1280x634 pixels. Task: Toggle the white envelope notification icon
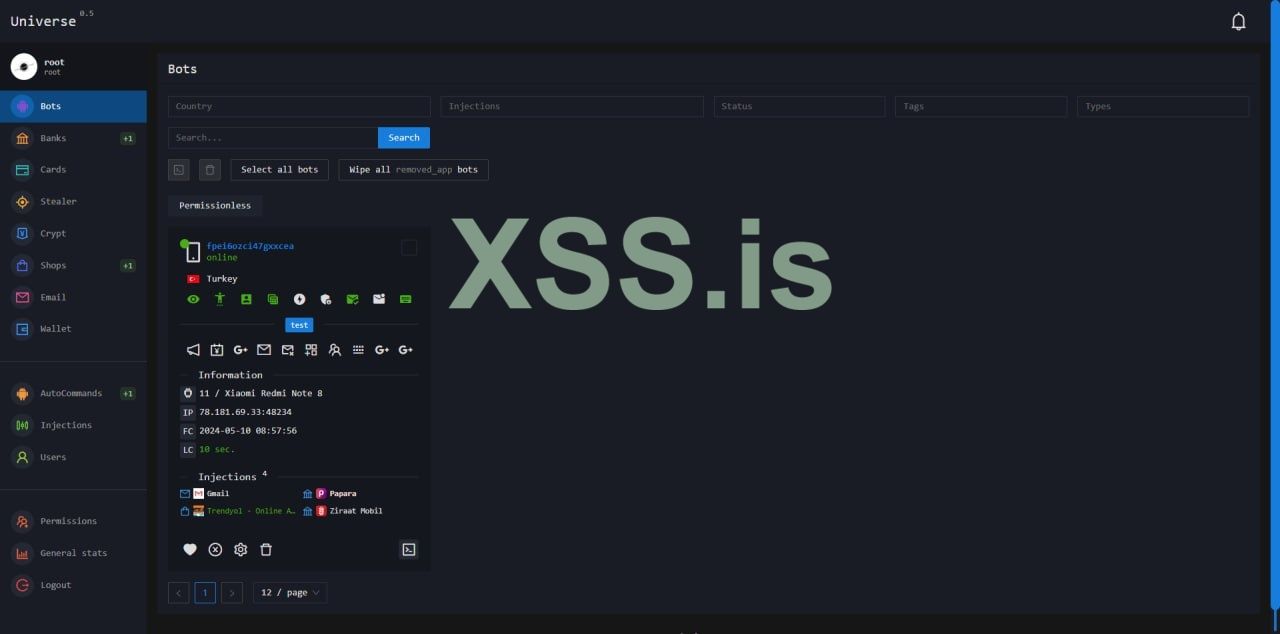(379, 299)
